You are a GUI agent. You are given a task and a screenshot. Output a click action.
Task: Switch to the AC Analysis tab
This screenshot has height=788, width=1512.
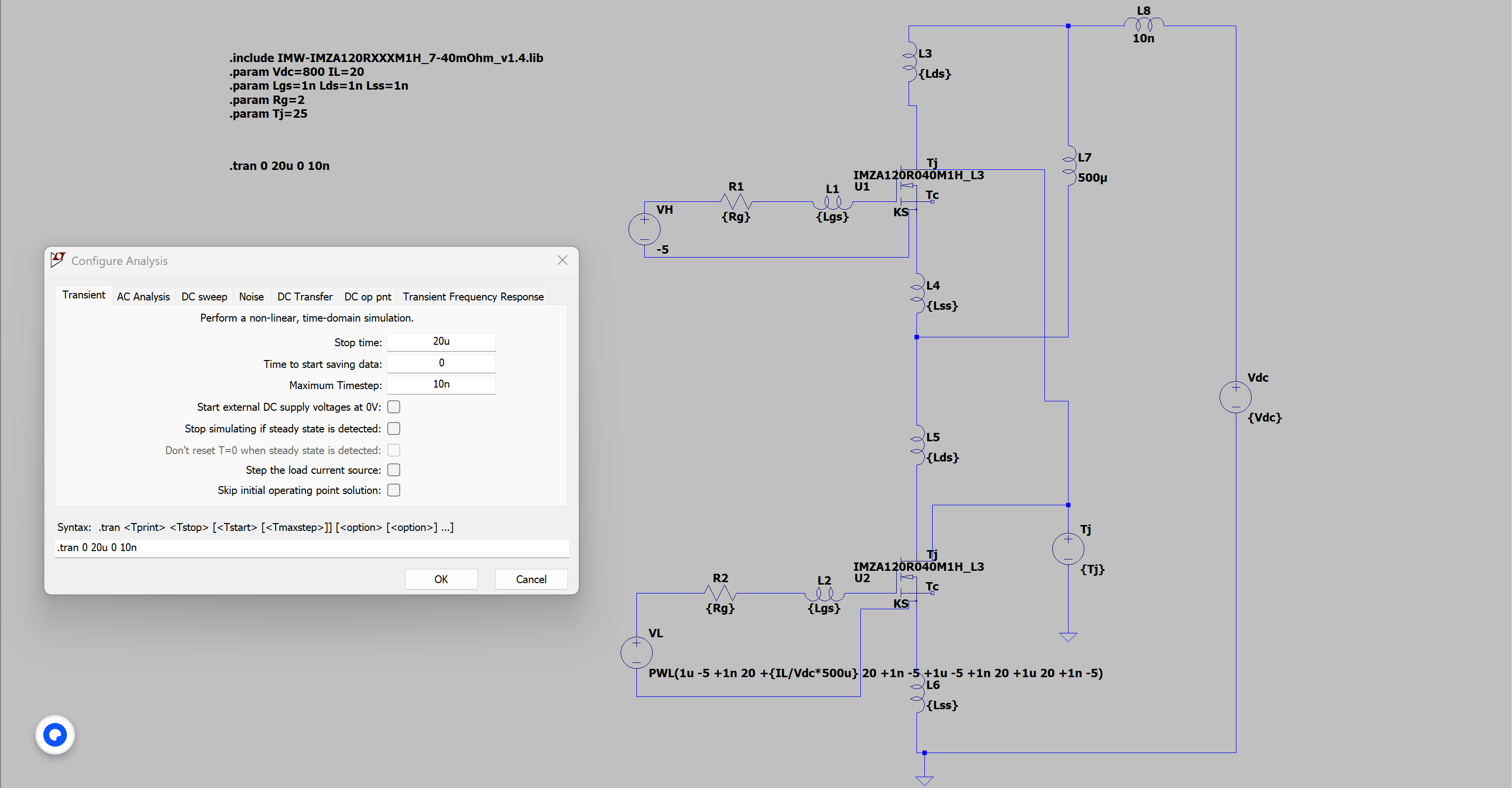pos(143,296)
